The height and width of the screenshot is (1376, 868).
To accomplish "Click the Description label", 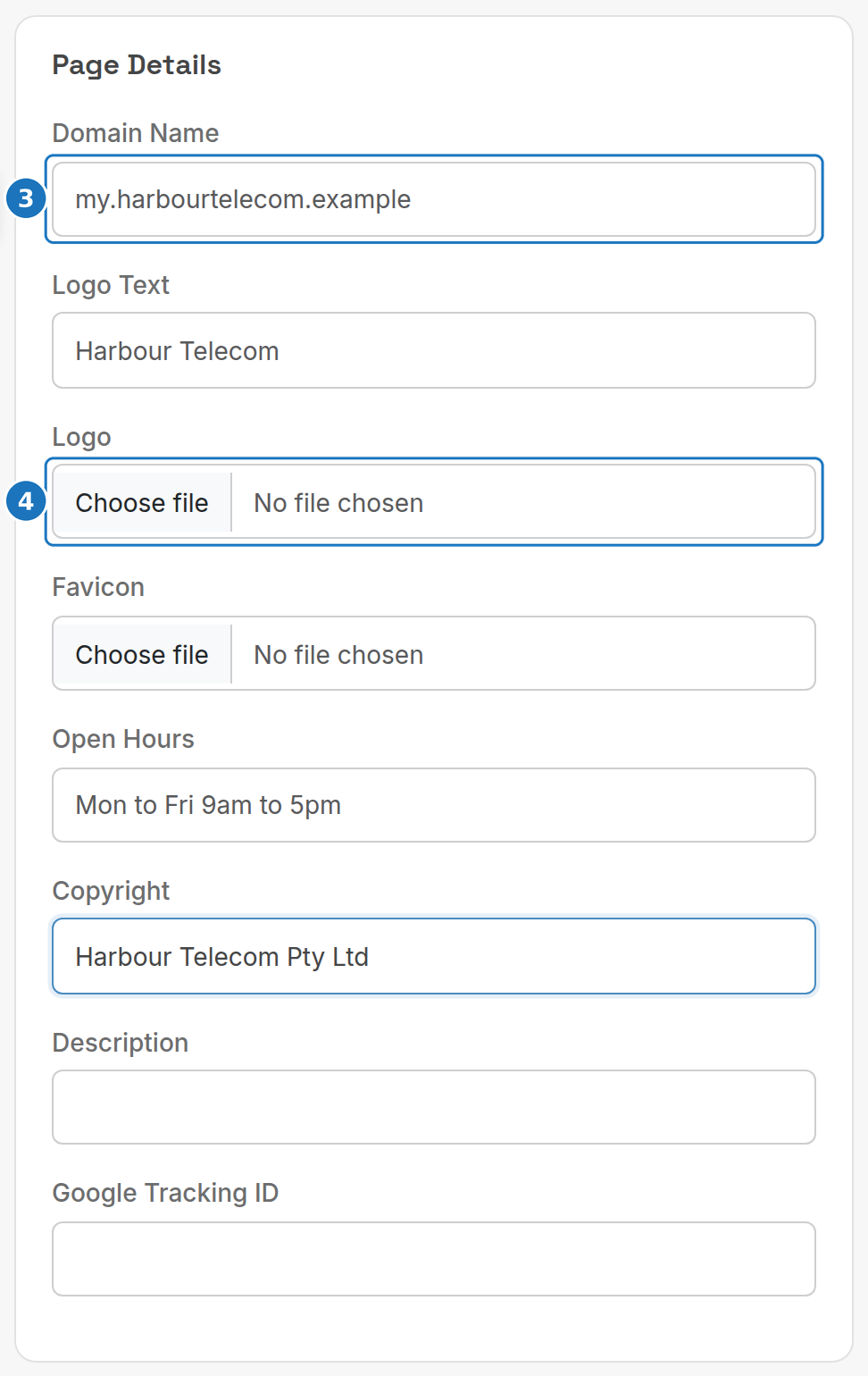I will point(121,1043).
